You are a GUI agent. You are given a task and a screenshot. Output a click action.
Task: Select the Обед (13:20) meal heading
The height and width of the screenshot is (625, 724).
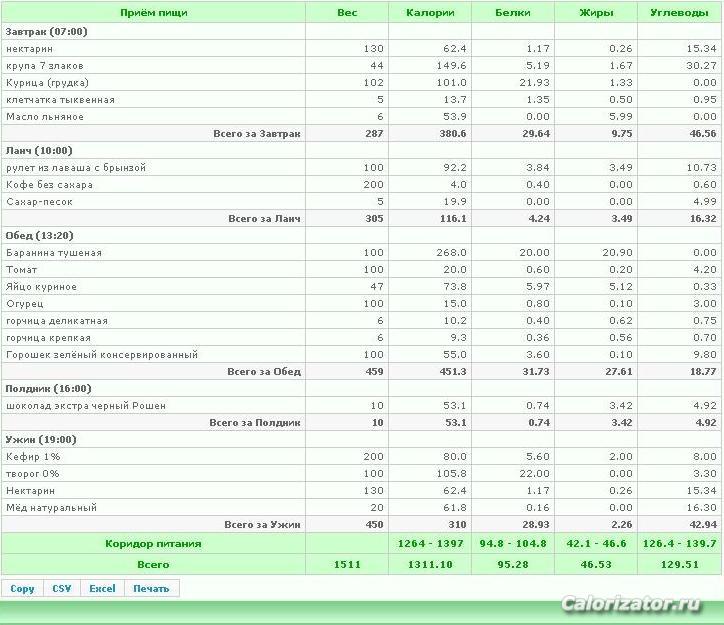pyautogui.click(x=39, y=235)
